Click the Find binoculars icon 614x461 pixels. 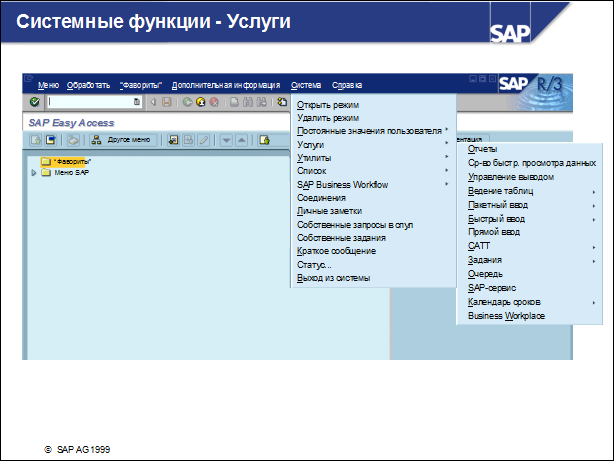coord(247,102)
